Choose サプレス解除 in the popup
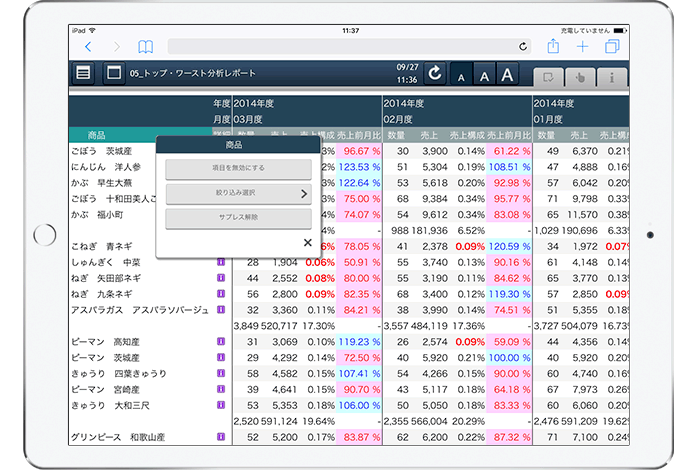Screen dimensions: 699x470 (x=238, y=218)
